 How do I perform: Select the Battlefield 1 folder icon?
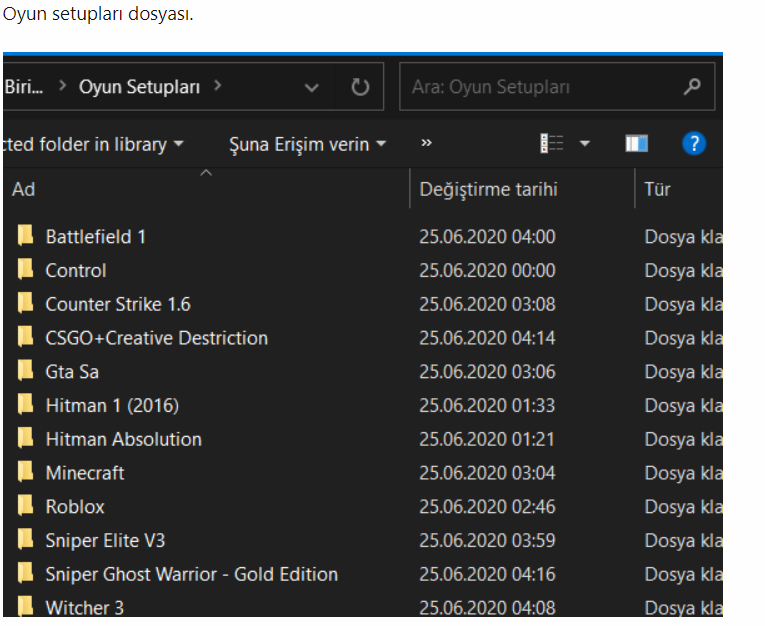coord(26,237)
